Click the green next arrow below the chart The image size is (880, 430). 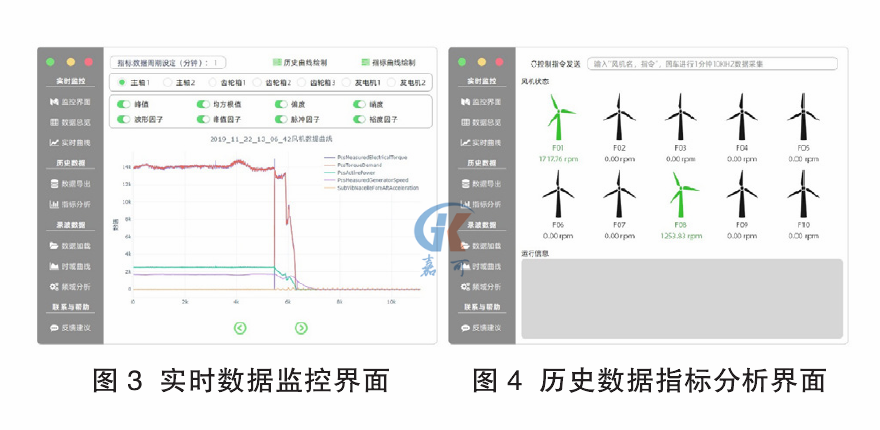pyautogui.click(x=301, y=327)
